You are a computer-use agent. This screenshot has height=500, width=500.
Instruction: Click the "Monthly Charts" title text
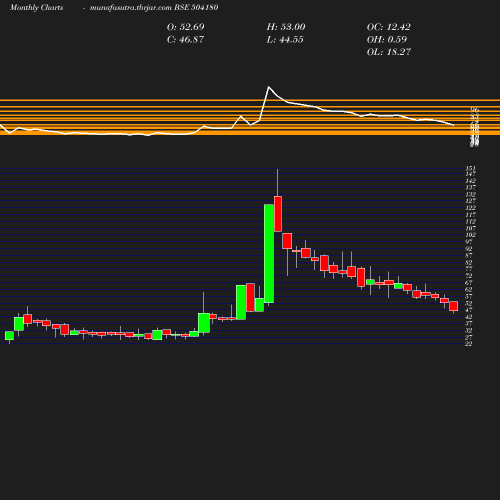36,7
